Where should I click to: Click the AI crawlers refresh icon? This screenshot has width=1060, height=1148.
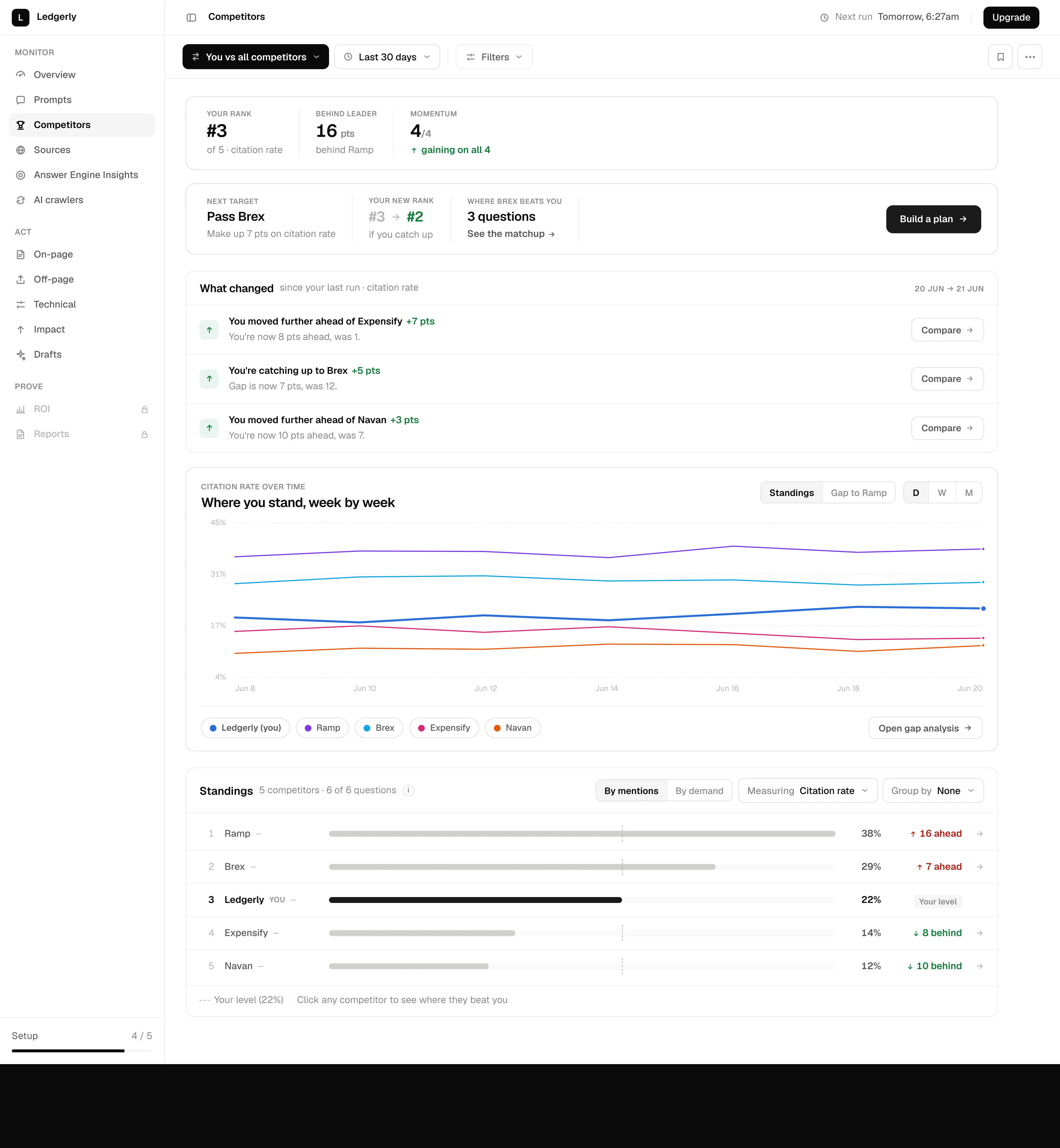[21, 200]
